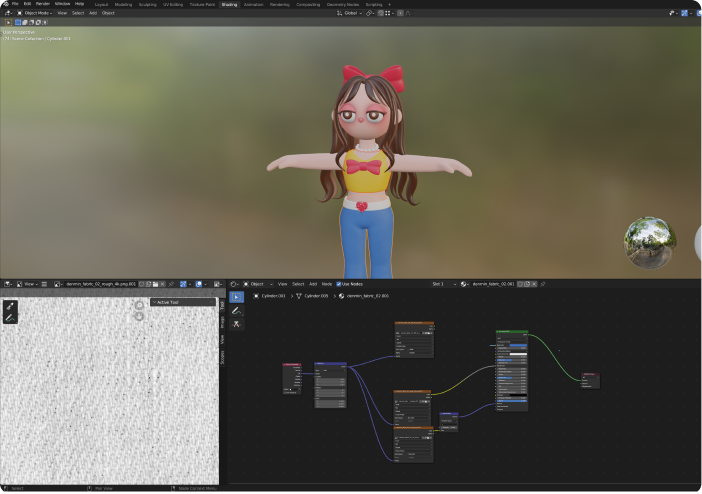The width and height of the screenshot is (702, 494).
Task: Open the Global transform orientation dropdown
Action: (x=349, y=13)
